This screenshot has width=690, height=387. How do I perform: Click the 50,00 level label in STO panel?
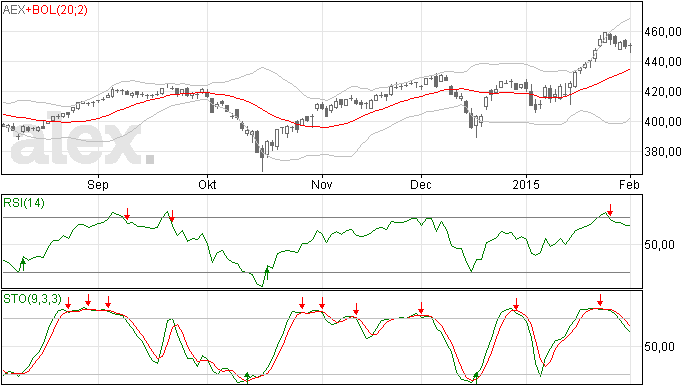(660, 347)
